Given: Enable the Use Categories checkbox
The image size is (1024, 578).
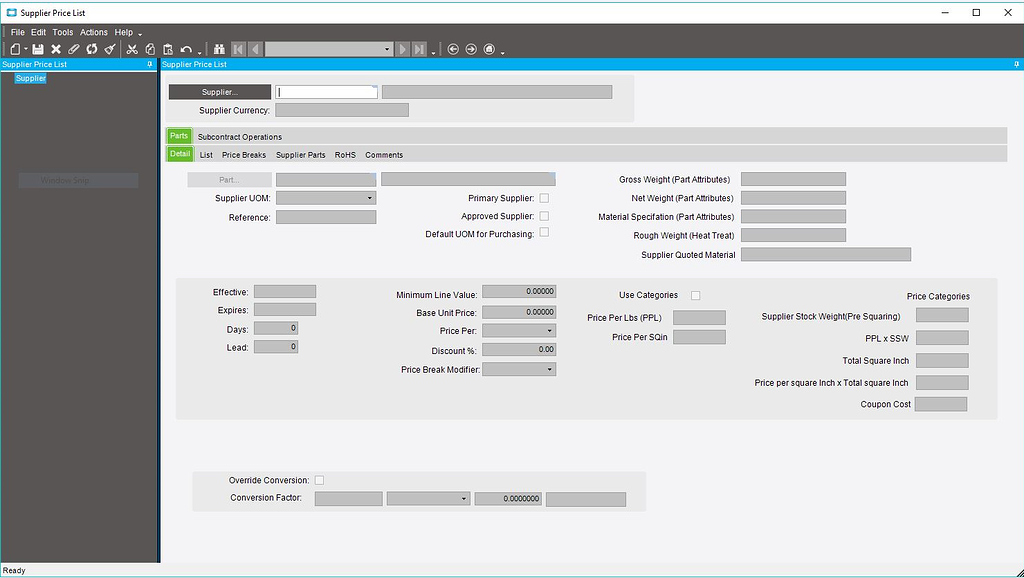Looking at the screenshot, I should pyautogui.click(x=696, y=295).
